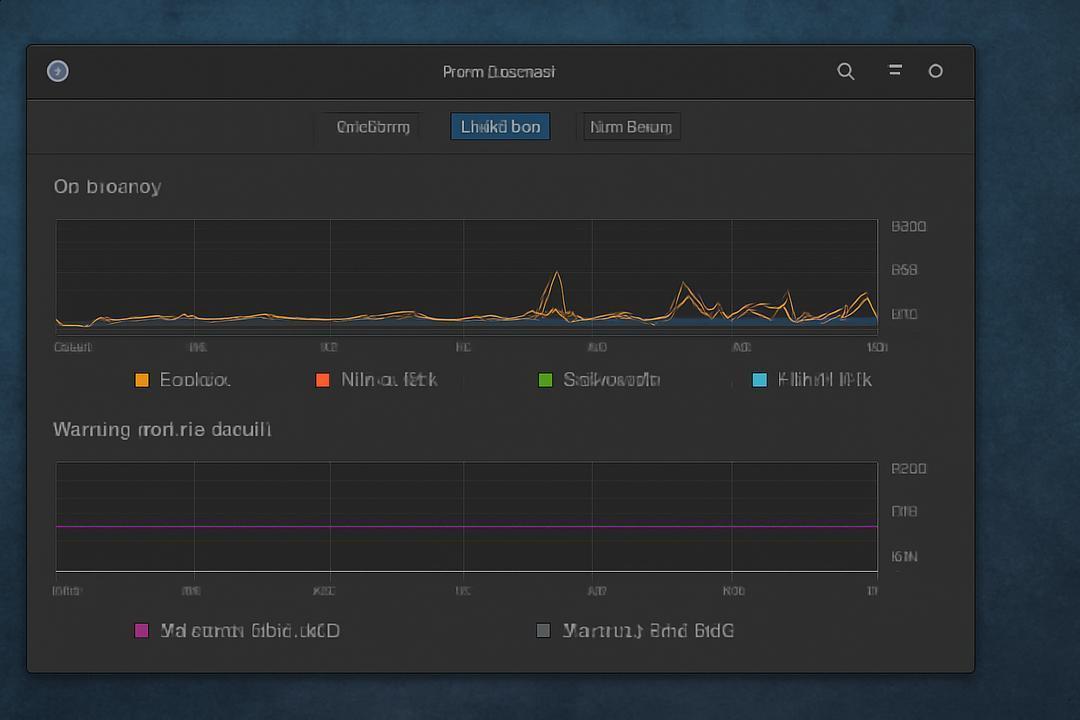Select the 'Nirm Berum' tab
This screenshot has width=1080, height=720.
[631, 127]
